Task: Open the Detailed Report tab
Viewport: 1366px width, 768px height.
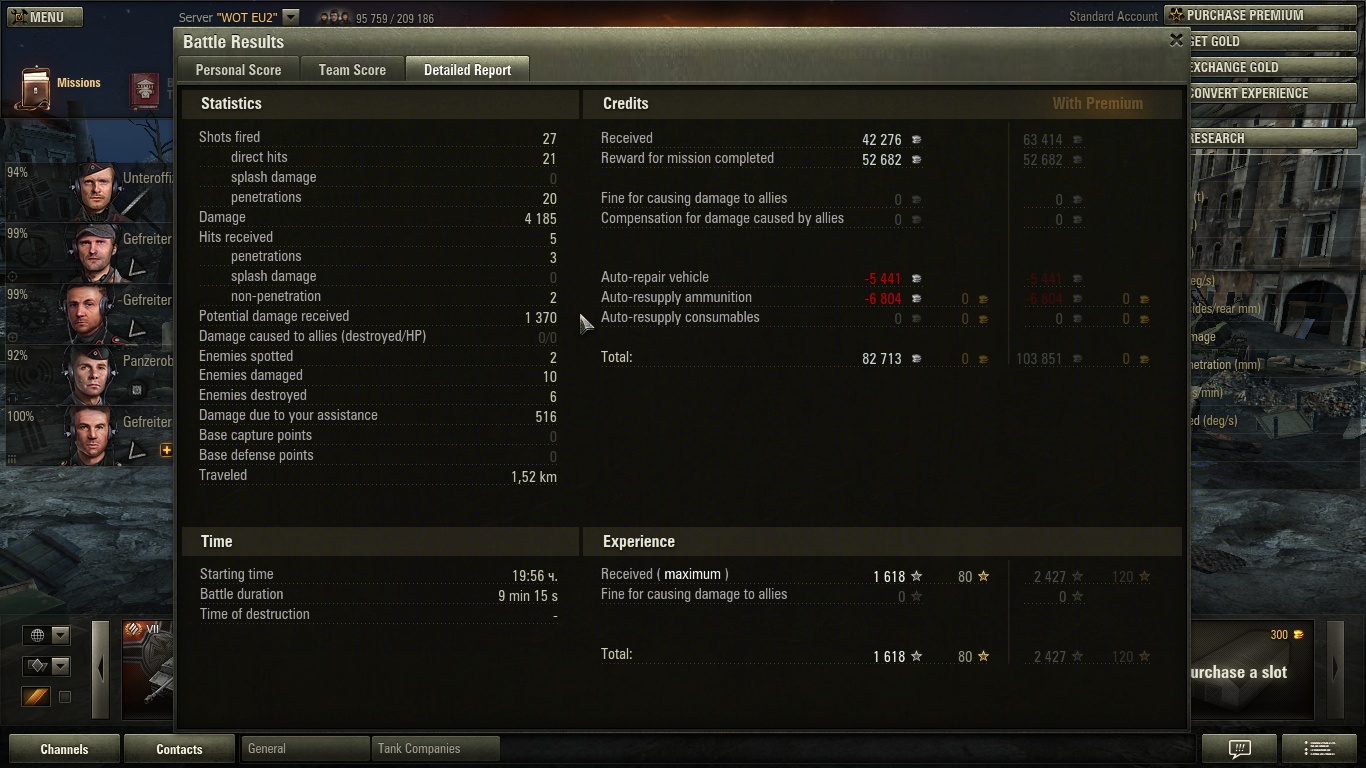Action: pos(467,70)
